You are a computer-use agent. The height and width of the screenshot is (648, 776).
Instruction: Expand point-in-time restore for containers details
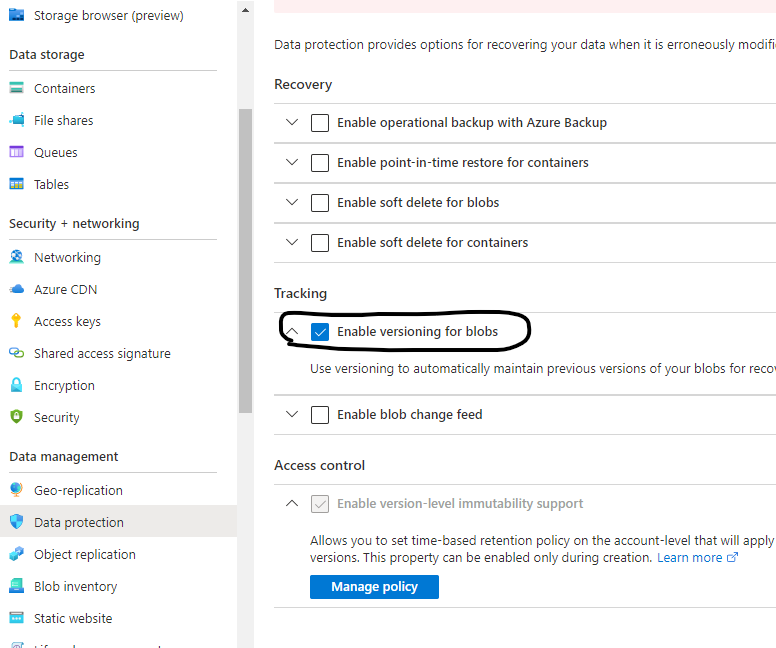click(x=292, y=162)
